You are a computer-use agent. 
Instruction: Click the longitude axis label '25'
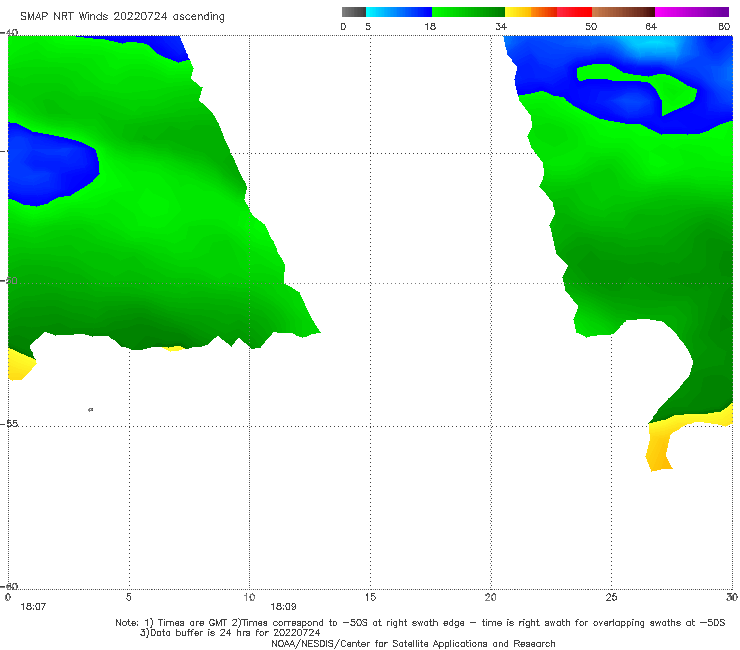611,597
